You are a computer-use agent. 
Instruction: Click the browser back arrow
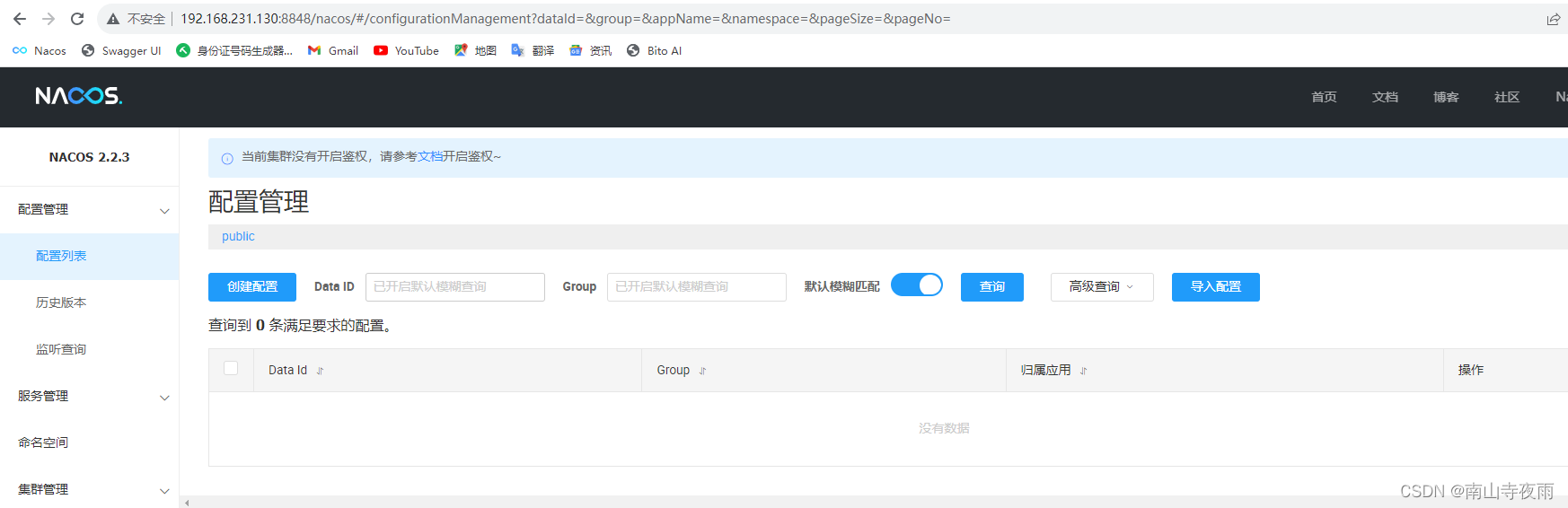(20, 19)
